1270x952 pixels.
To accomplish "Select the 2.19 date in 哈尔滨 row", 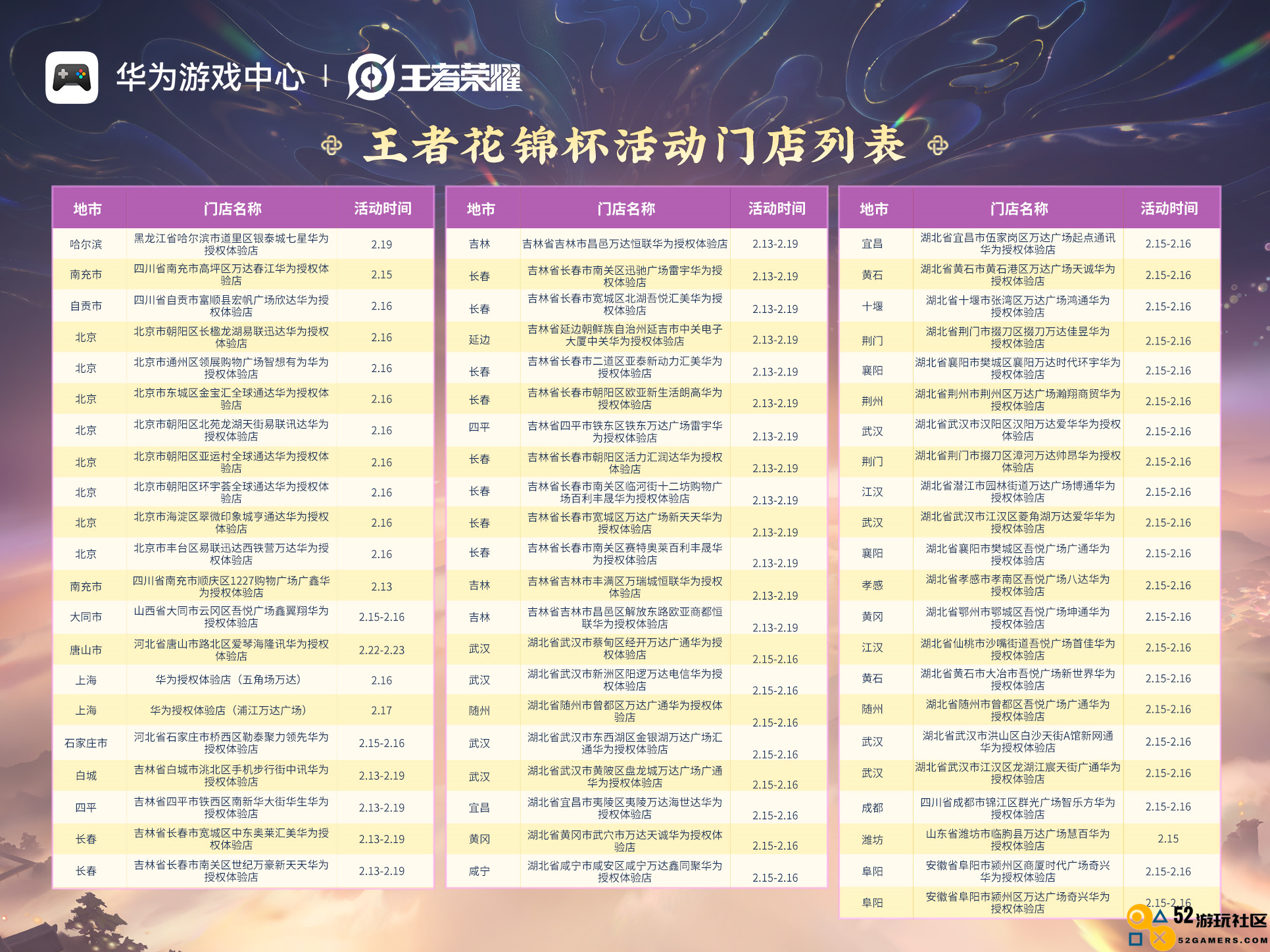I will 381,245.
